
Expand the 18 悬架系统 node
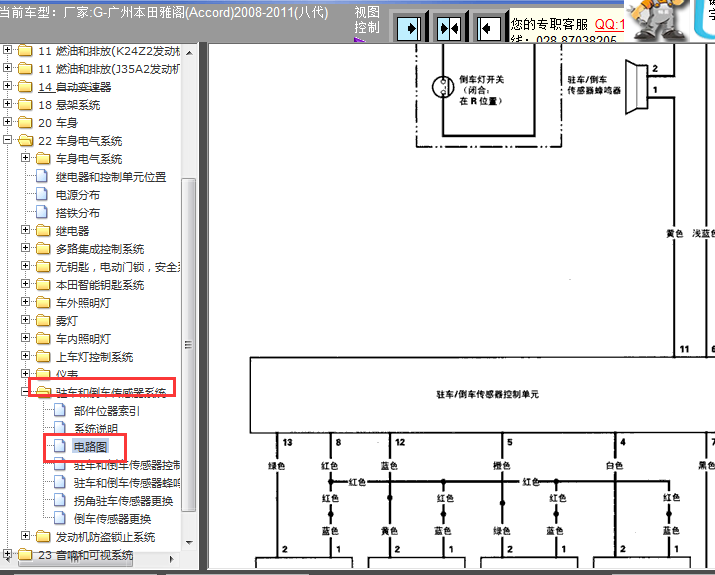pyautogui.click(x=7, y=104)
